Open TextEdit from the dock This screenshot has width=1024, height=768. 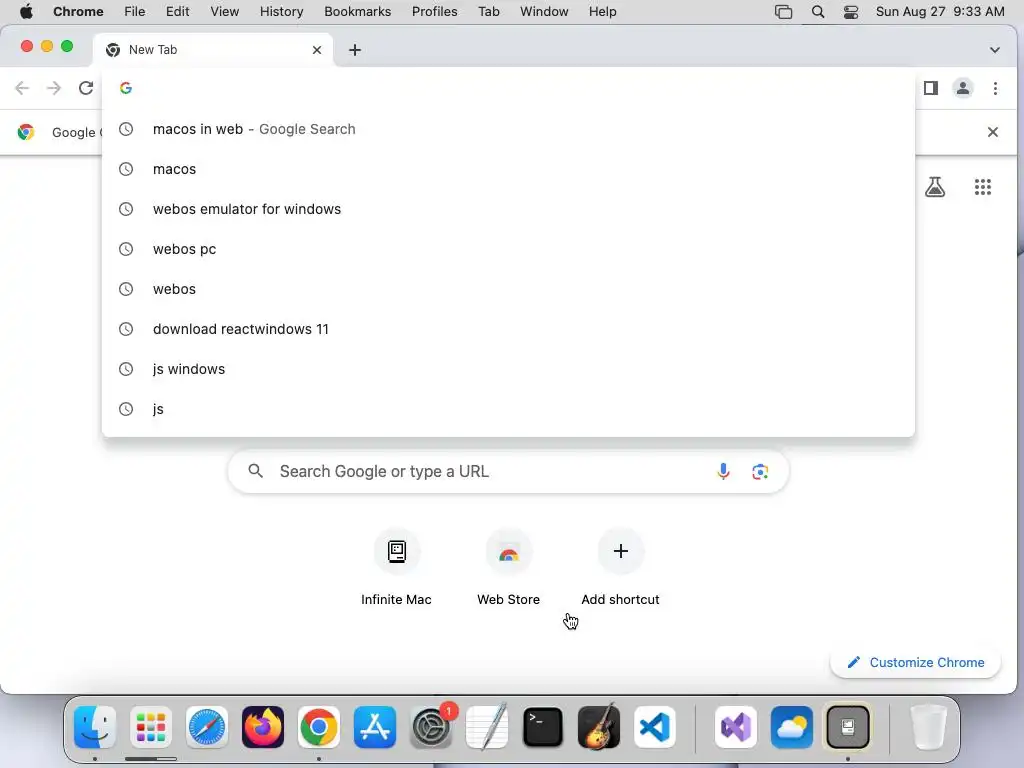[x=487, y=727]
